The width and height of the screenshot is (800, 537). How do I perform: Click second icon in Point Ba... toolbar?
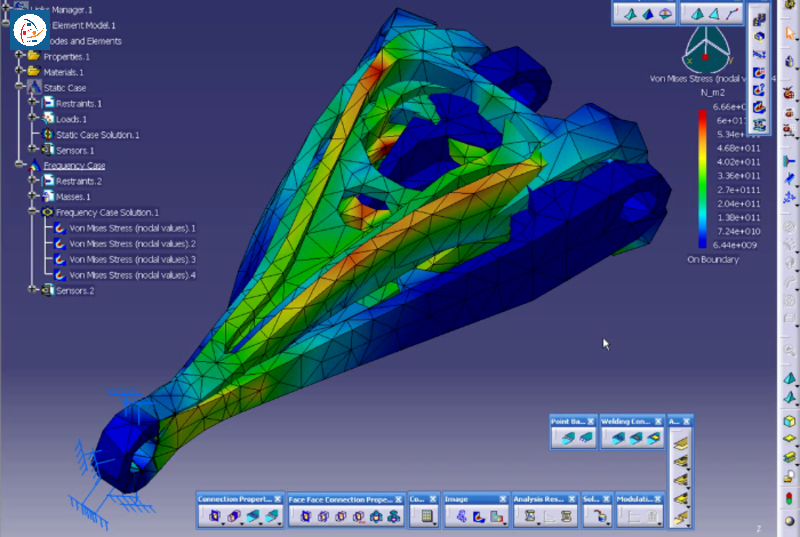point(586,438)
